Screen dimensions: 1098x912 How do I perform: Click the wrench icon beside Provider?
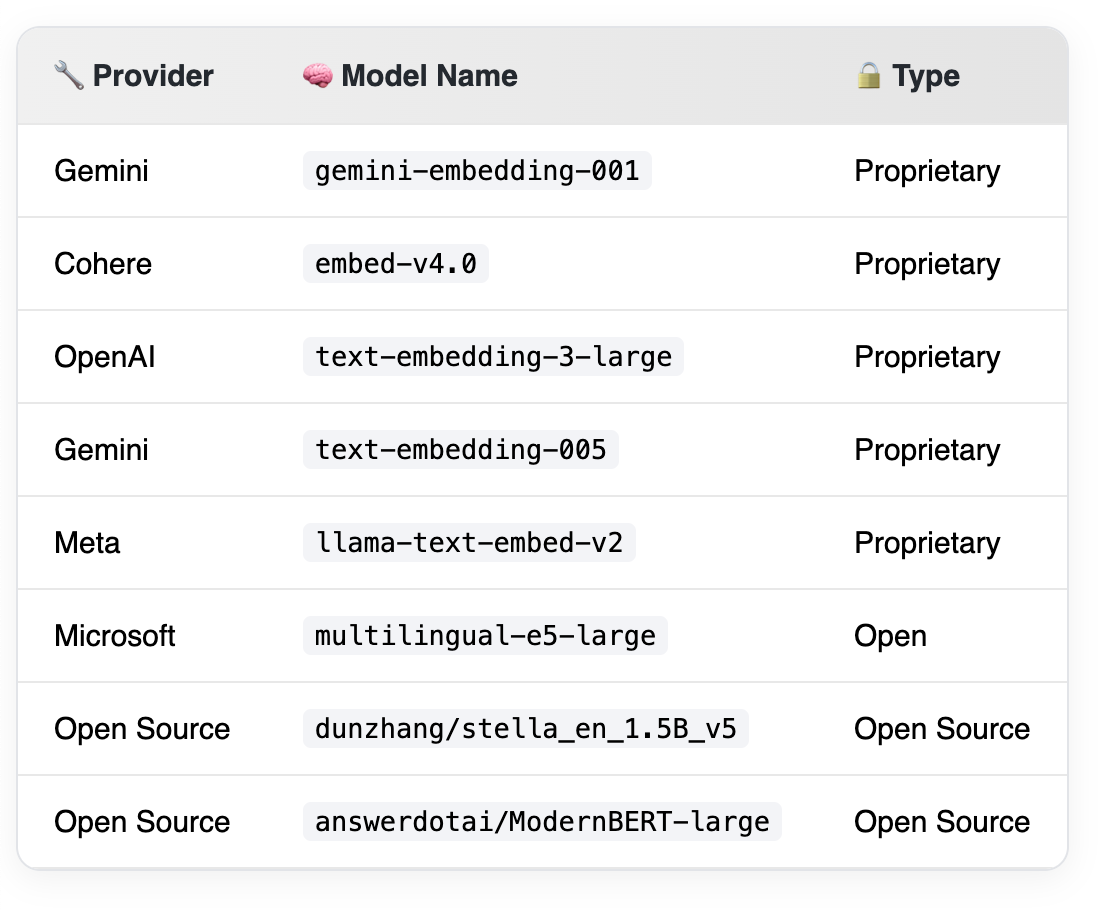(x=68, y=76)
